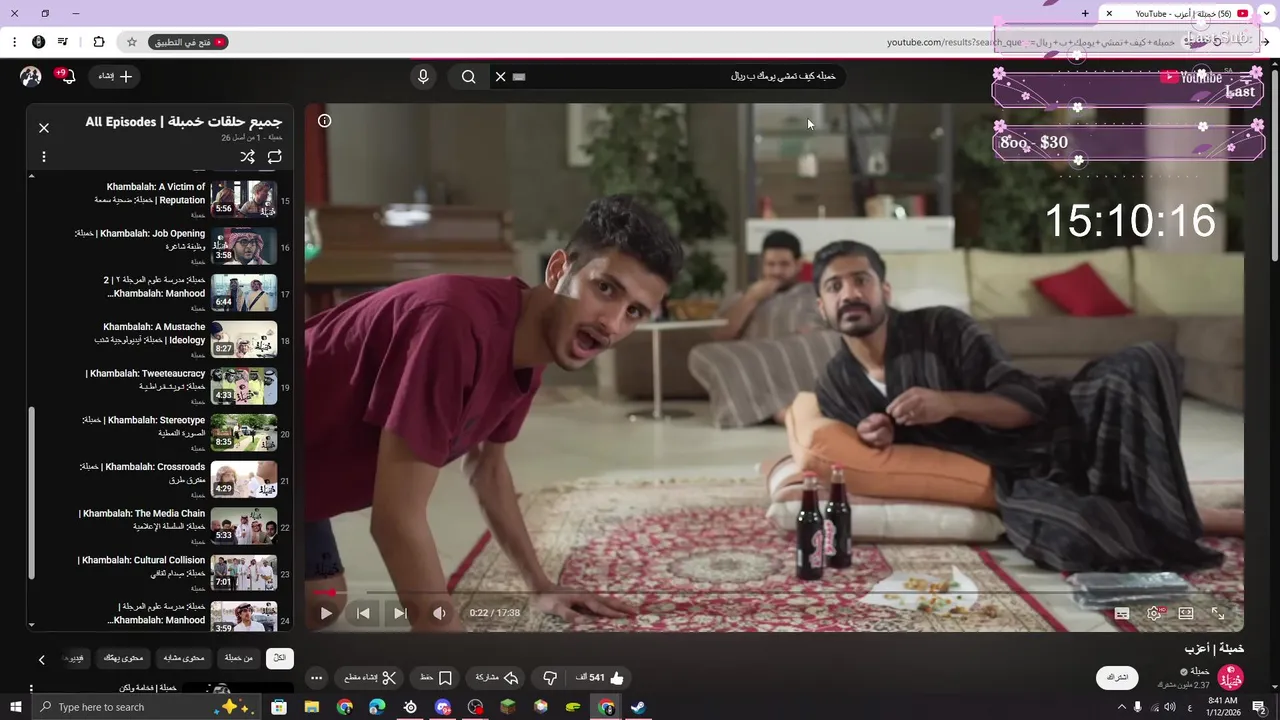This screenshot has width=1280, height=720.
Task: Open Chrome three-dot menu
Action: click(x=14, y=42)
